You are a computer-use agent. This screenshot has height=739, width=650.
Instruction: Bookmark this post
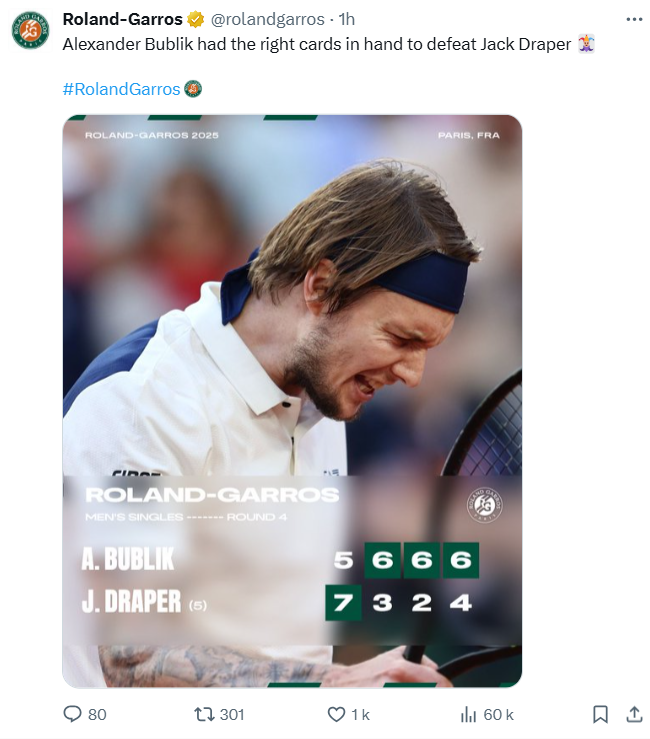click(600, 714)
